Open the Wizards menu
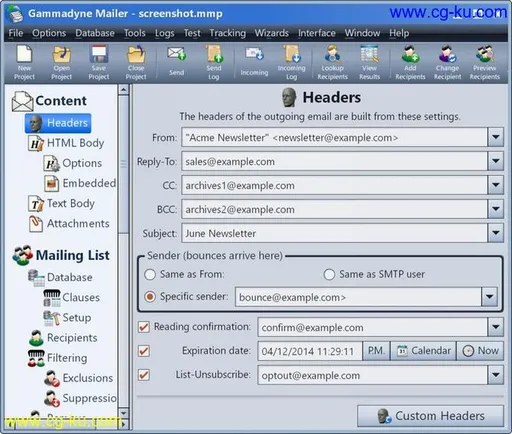 tap(272, 33)
